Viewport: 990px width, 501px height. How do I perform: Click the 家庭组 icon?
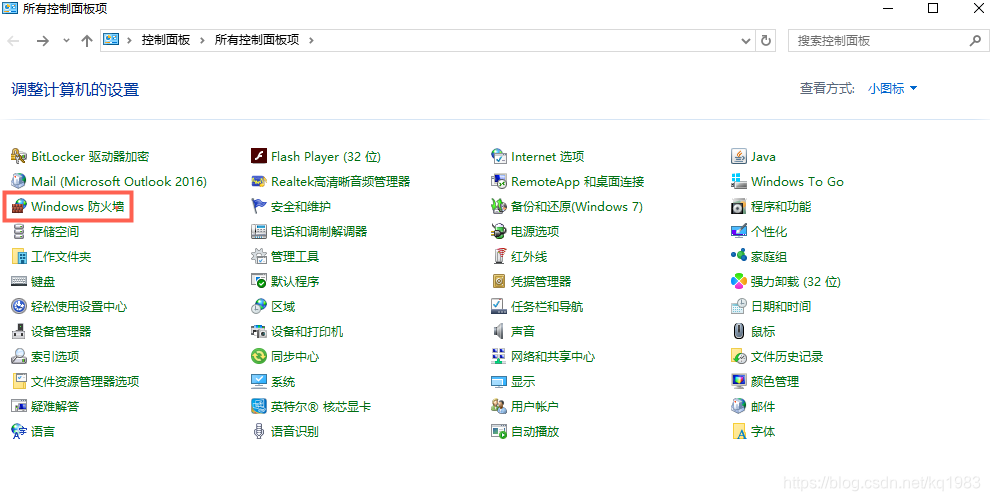pyautogui.click(x=739, y=256)
